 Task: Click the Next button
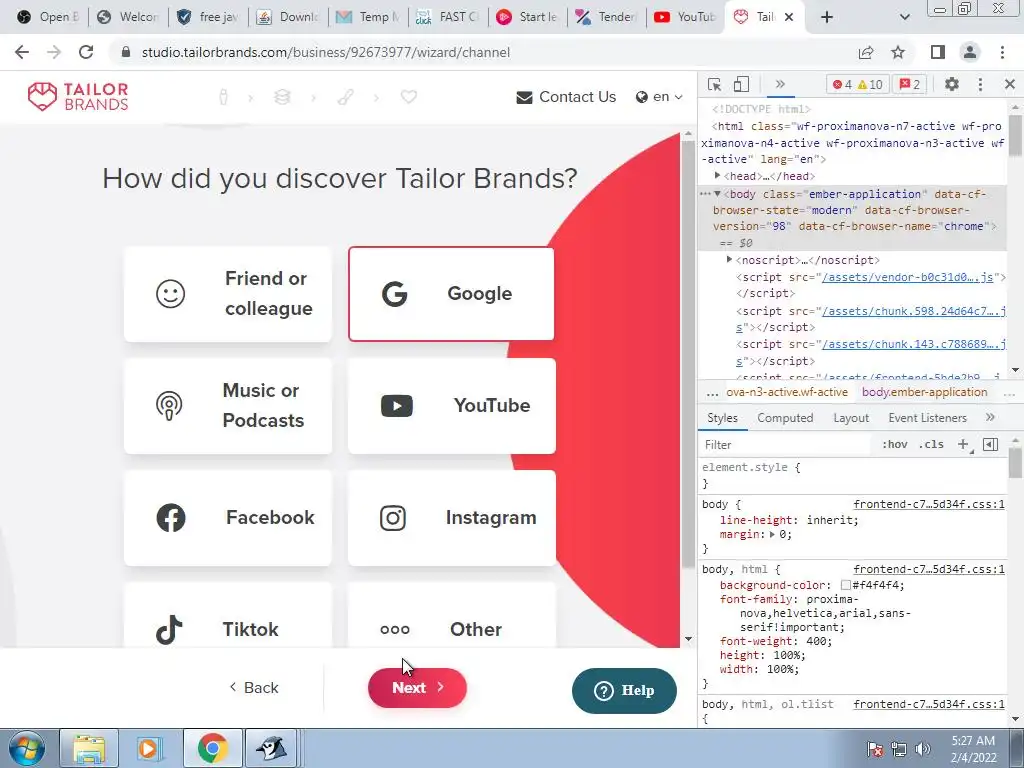pos(417,688)
